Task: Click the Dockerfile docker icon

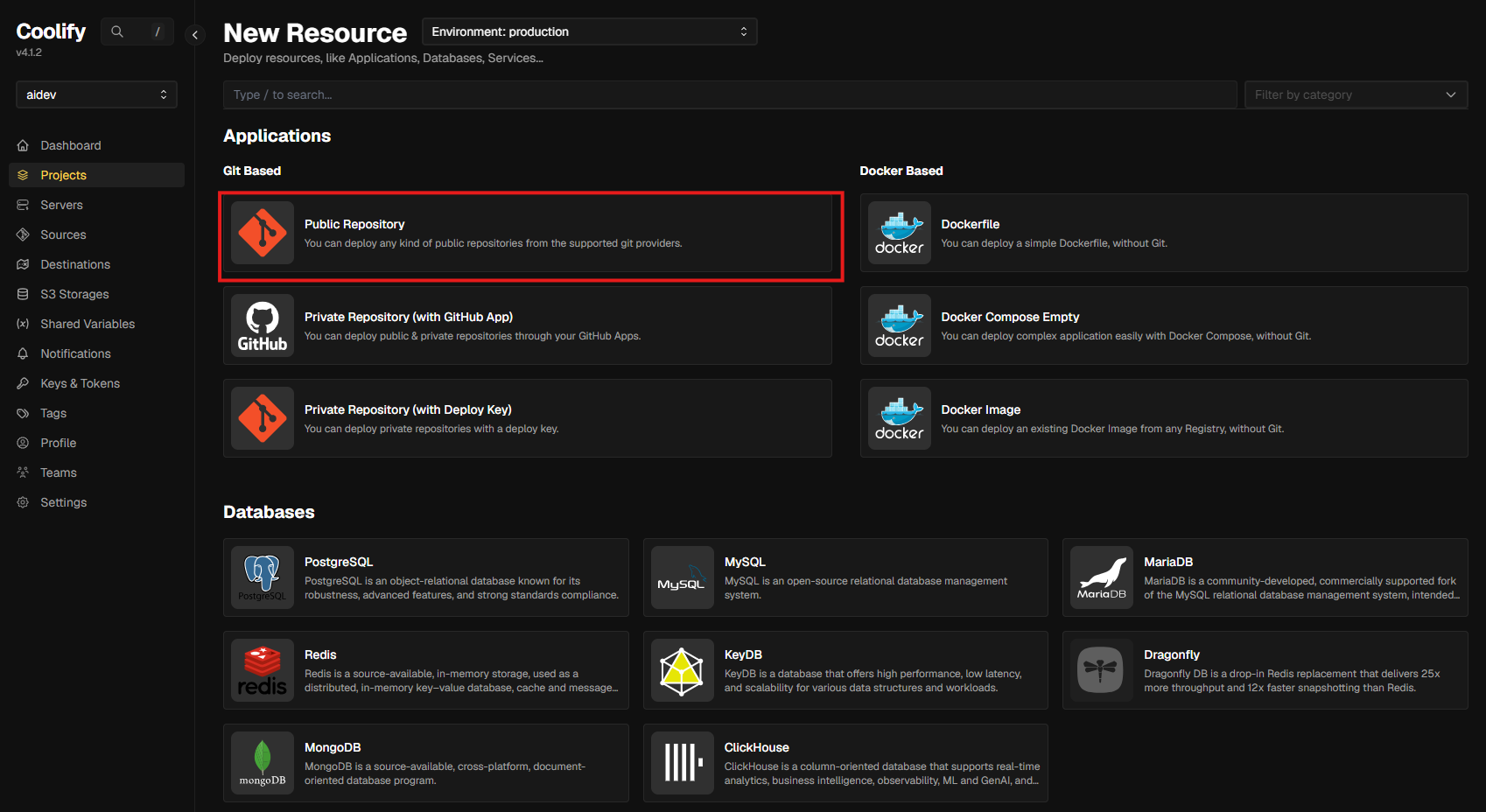Action: pos(900,233)
